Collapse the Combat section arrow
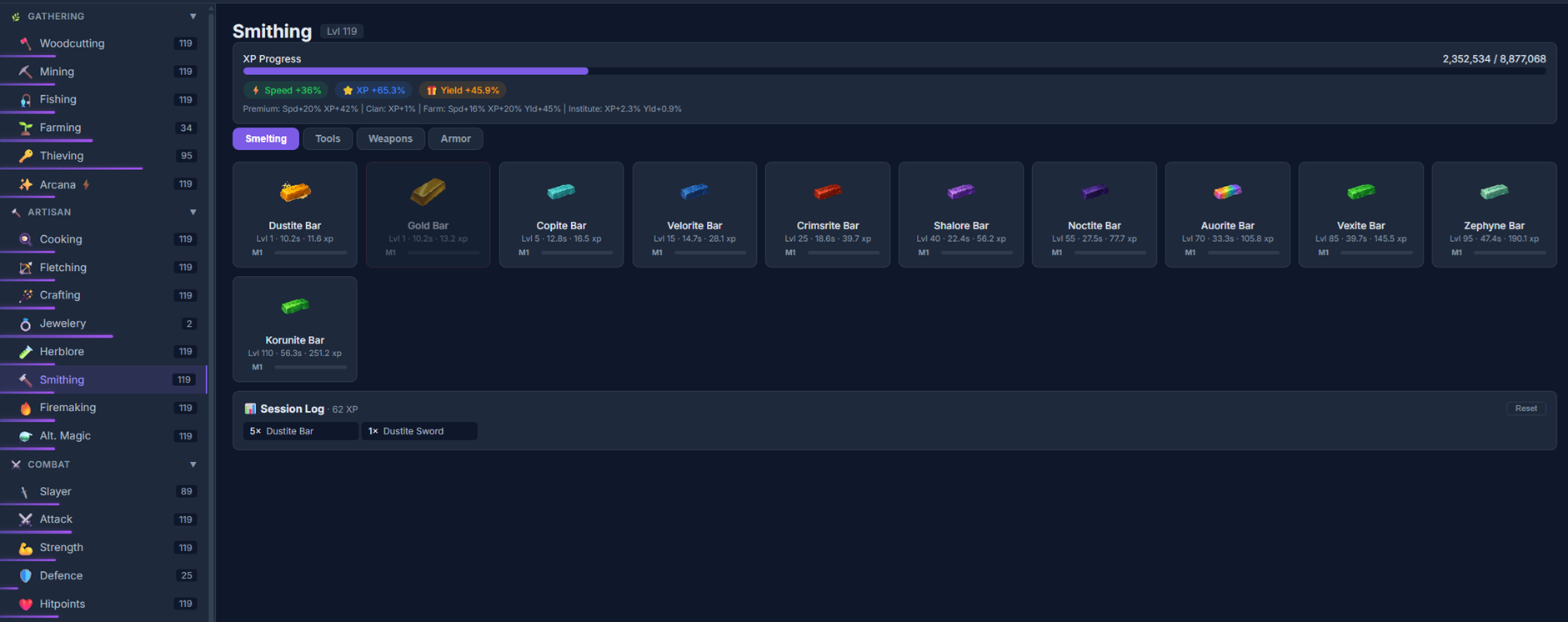This screenshot has width=1568, height=622. pos(193,464)
